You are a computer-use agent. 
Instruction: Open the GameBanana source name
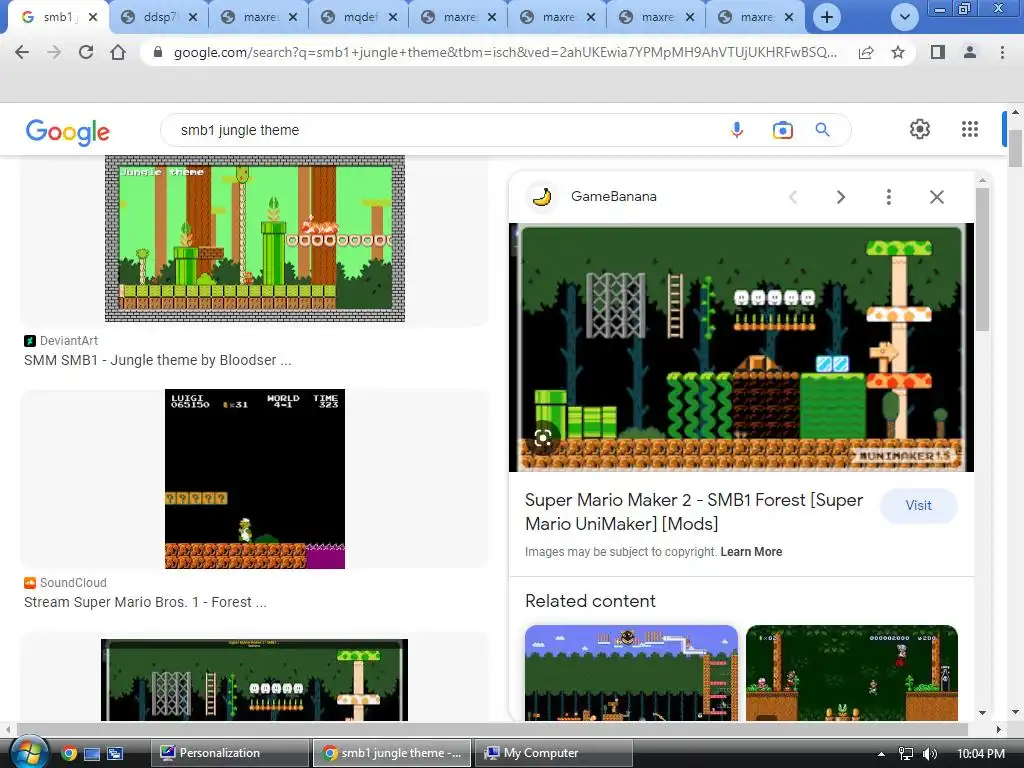point(614,197)
